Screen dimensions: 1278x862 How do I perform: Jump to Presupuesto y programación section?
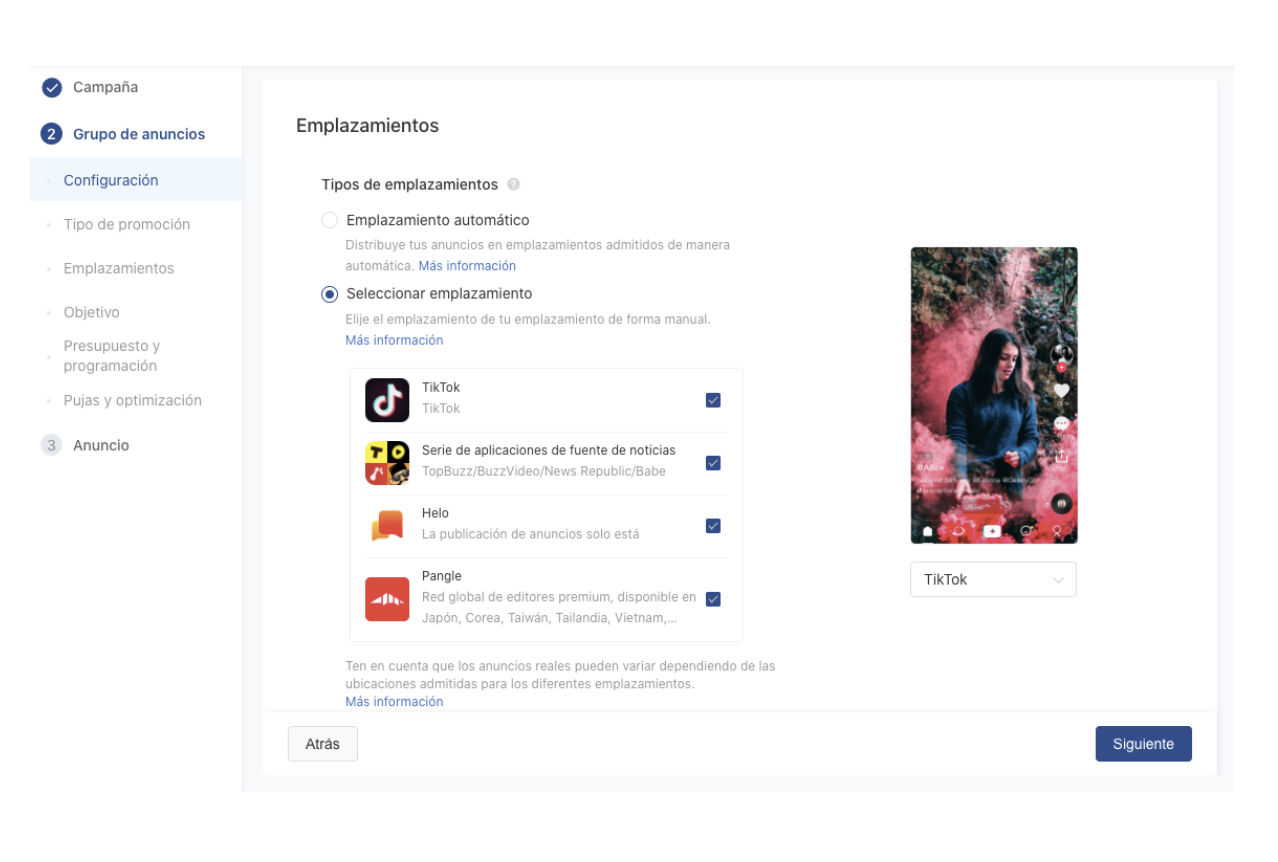coord(111,356)
